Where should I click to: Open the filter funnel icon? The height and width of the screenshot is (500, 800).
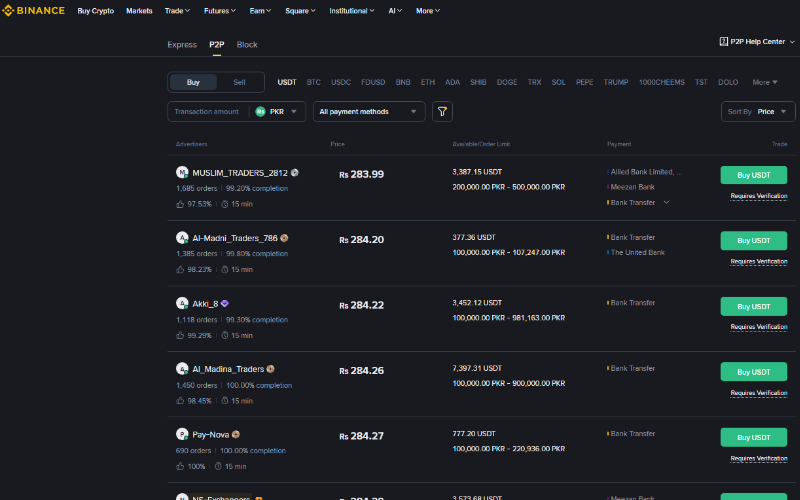coord(442,112)
